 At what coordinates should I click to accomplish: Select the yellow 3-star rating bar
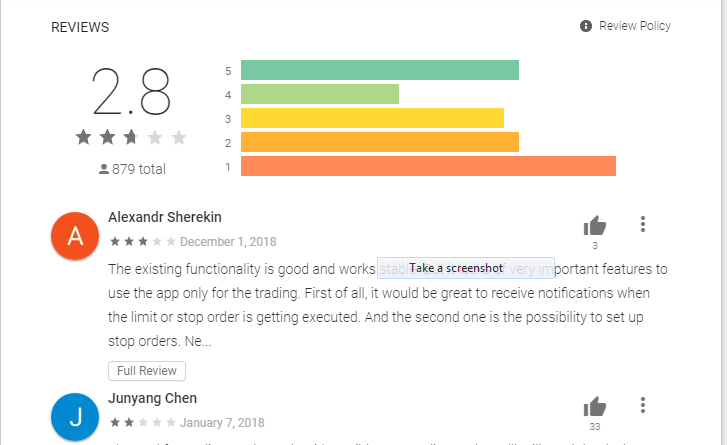[x=372, y=118]
